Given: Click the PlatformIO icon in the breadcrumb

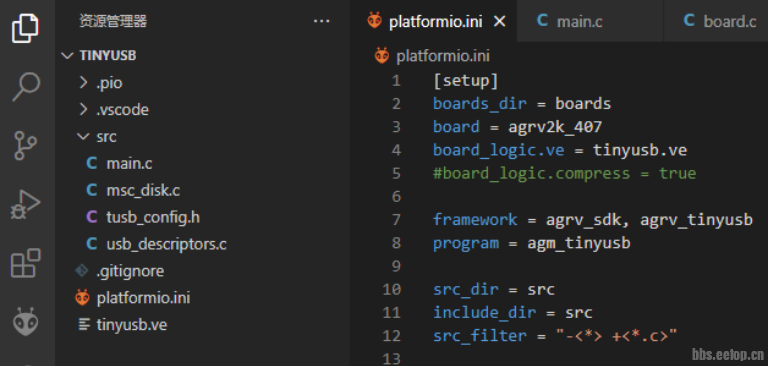Looking at the screenshot, I should [382, 55].
